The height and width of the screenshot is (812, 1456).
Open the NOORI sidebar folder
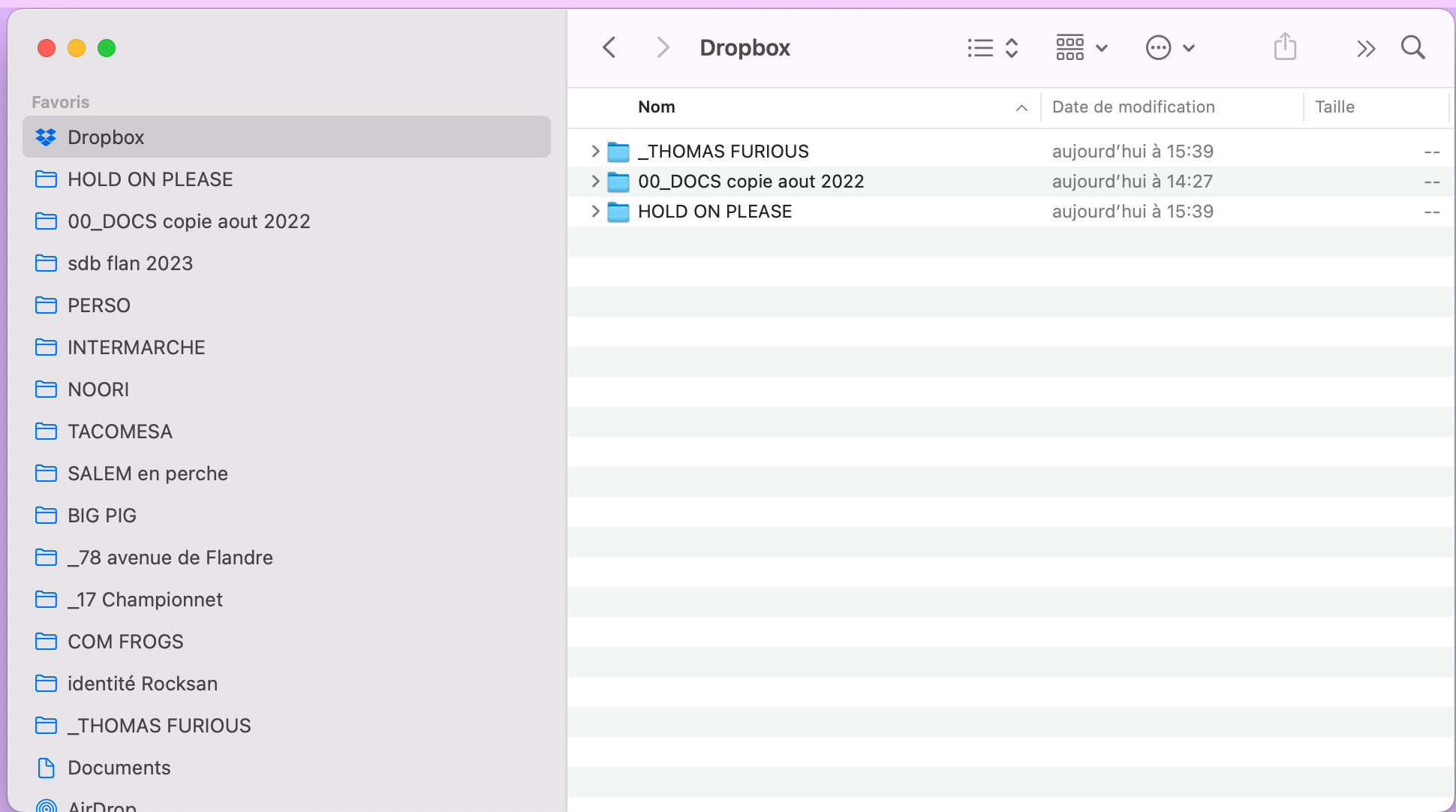pyautogui.click(x=287, y=389)
